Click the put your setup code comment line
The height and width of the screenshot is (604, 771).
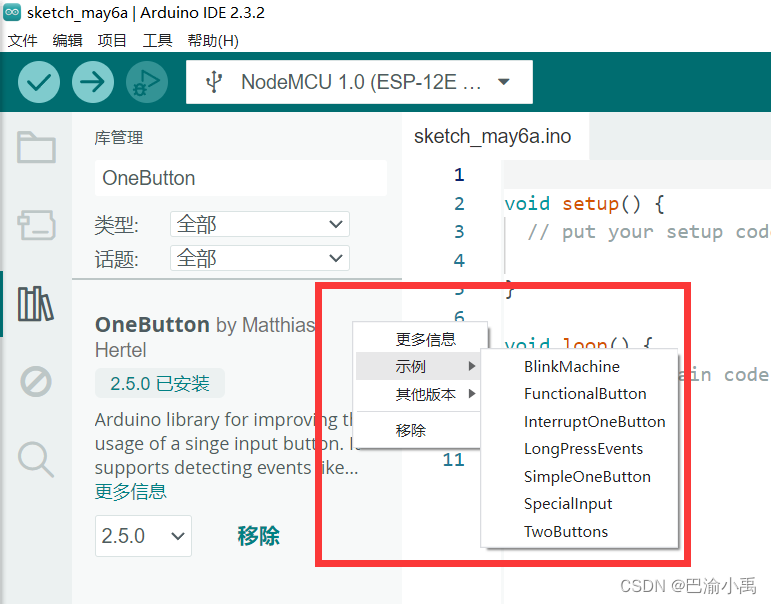point(648,232)
